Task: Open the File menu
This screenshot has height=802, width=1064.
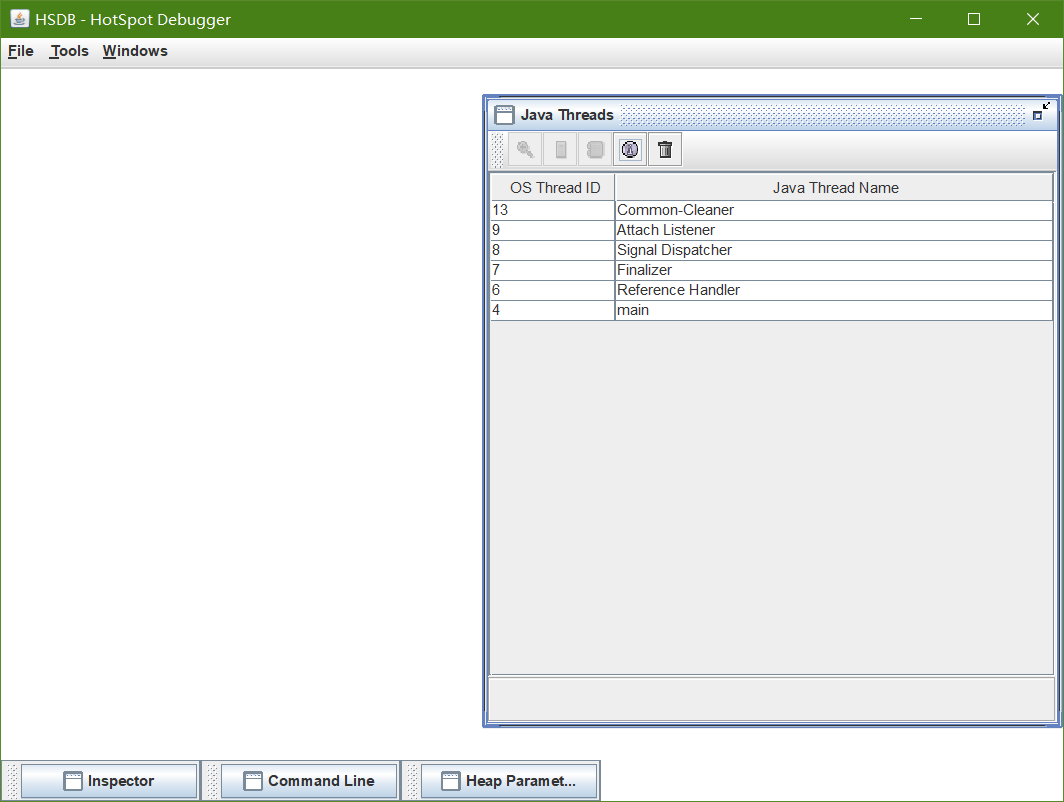Action: click(20, 51)
